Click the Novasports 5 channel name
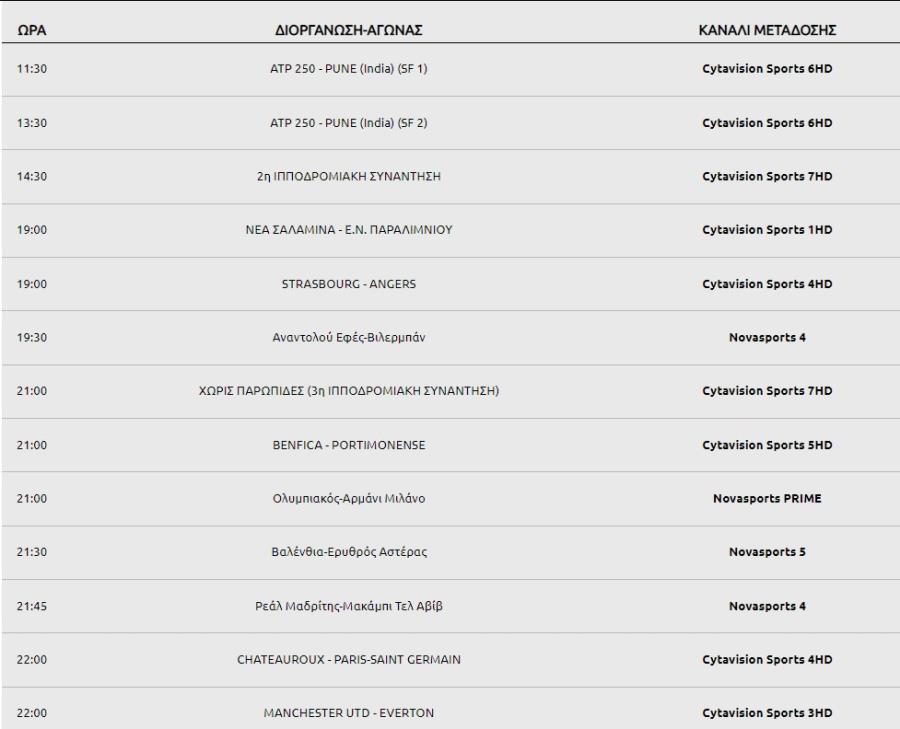Screen dimensions: 900x729 [767, 552]
